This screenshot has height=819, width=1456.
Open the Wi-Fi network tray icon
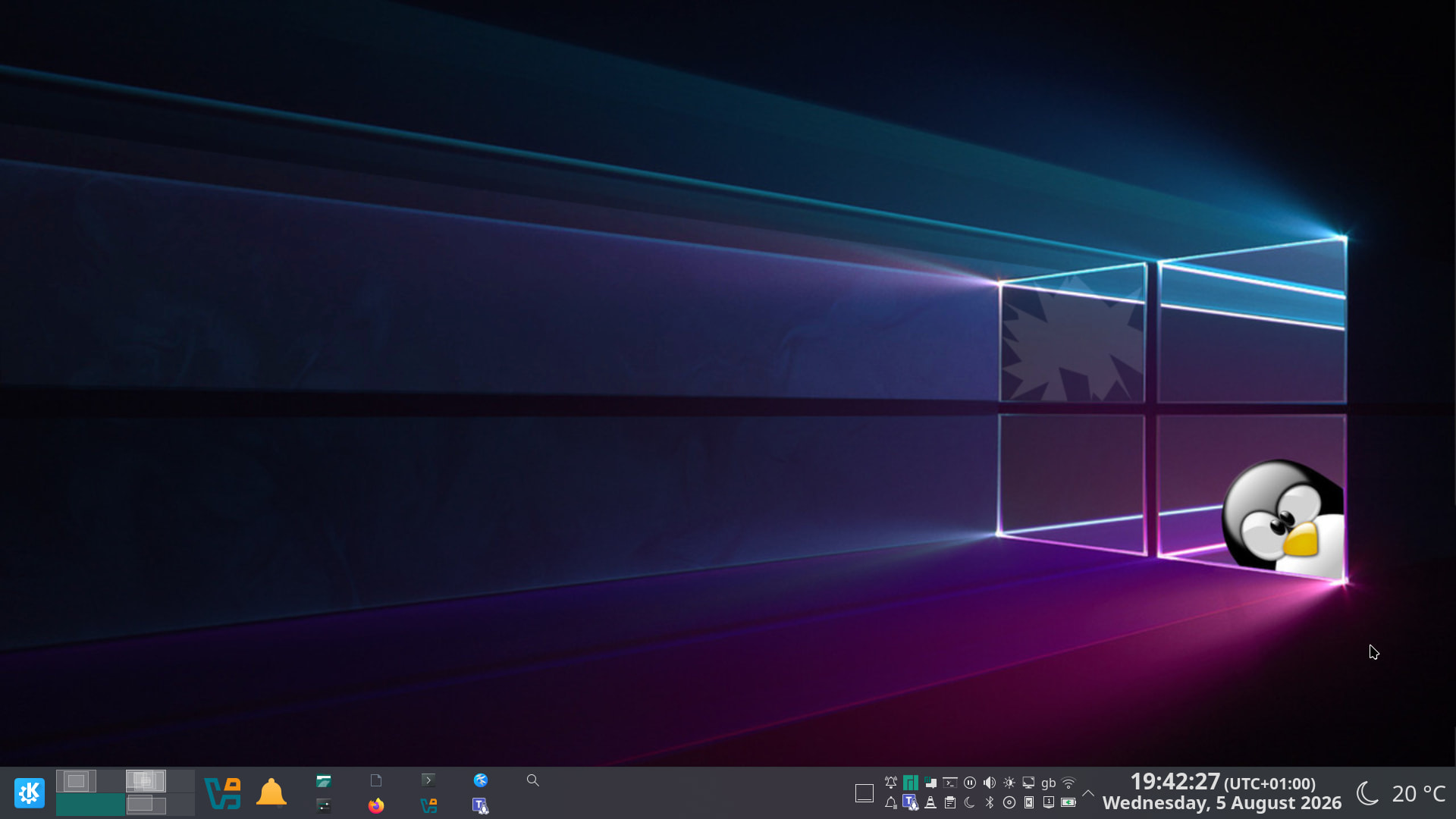pyautogui.click(x=1068, y=783)
